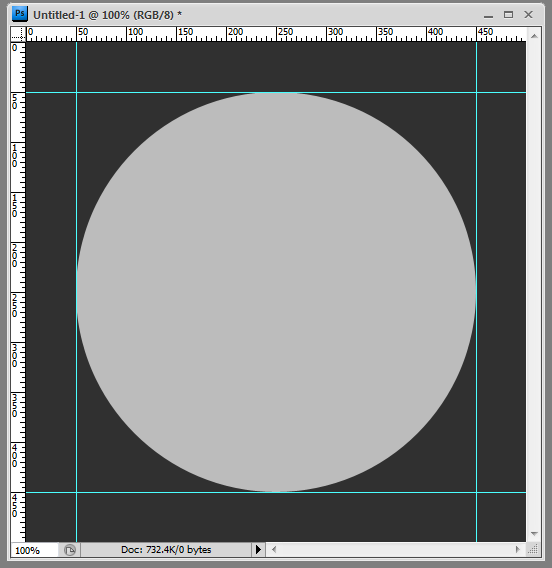Click the window resize grip corner
The width and height of the screenshot is (552, 568).
[533, 550]
